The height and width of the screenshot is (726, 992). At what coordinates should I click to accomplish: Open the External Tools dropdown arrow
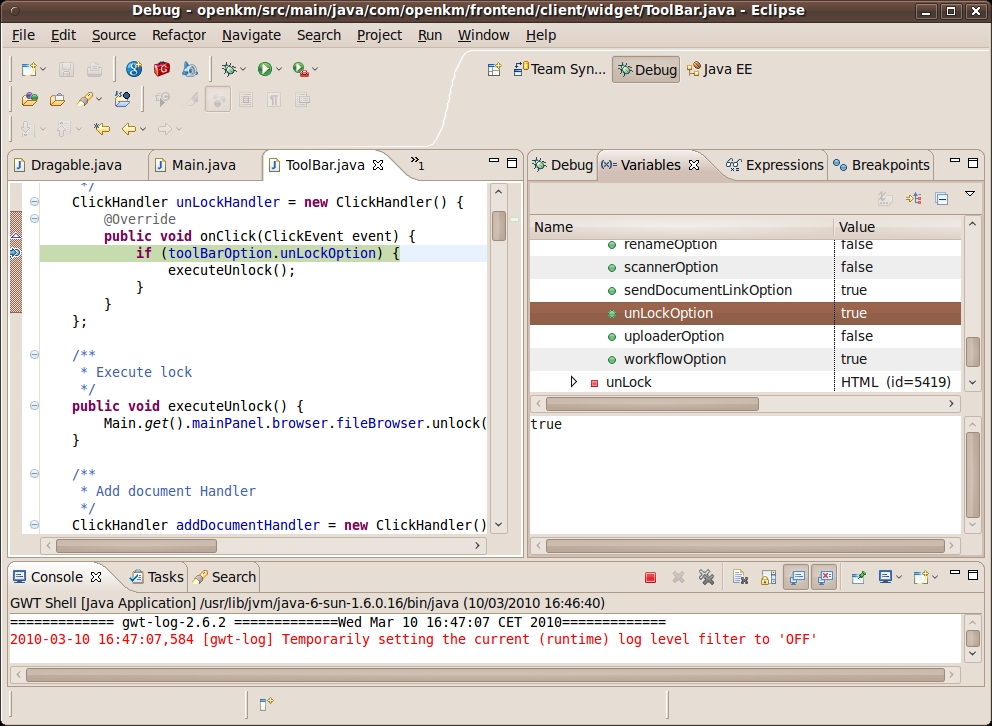(x=314, y=70)
